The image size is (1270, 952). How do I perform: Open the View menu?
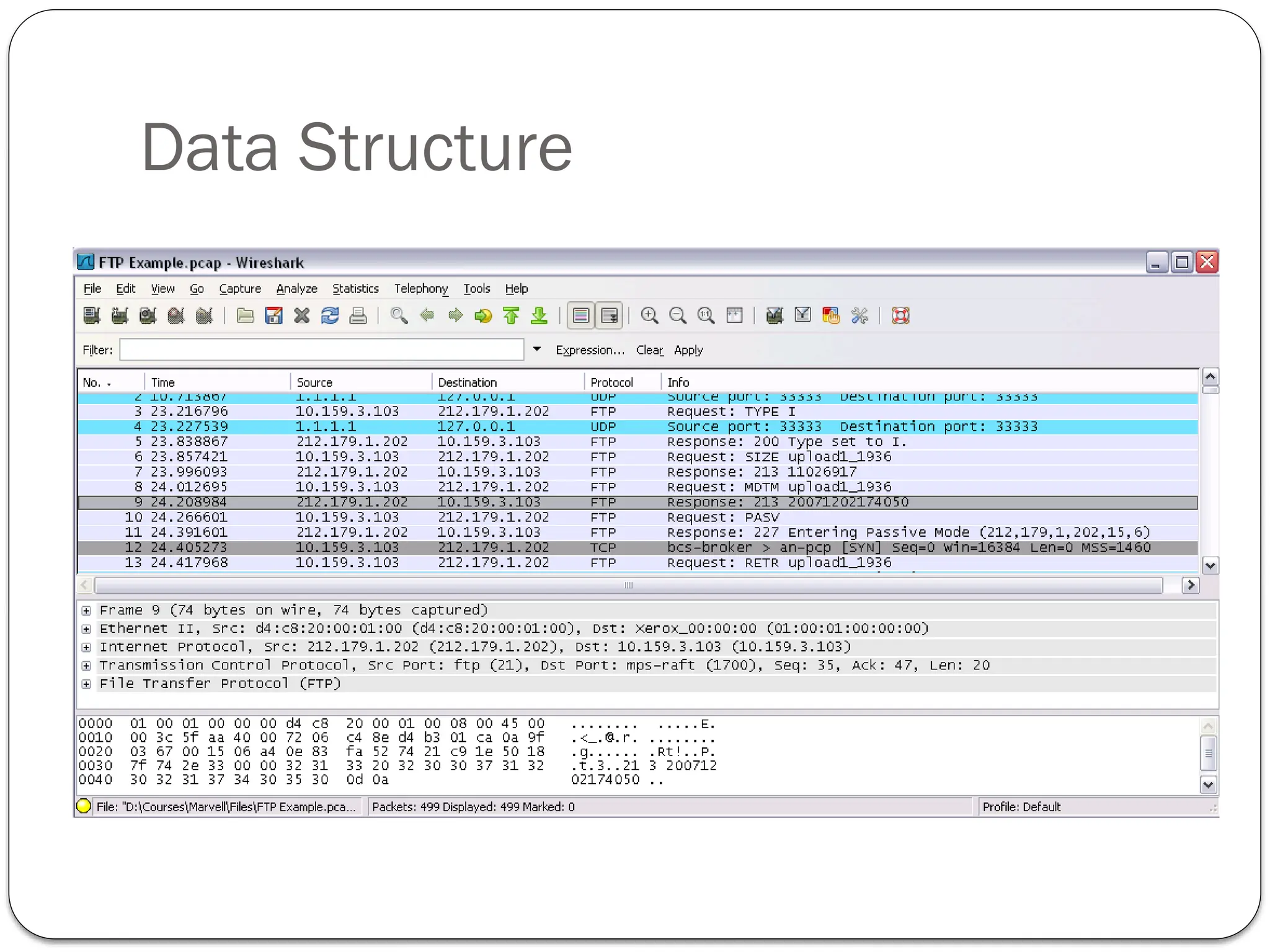coord(163,289)
